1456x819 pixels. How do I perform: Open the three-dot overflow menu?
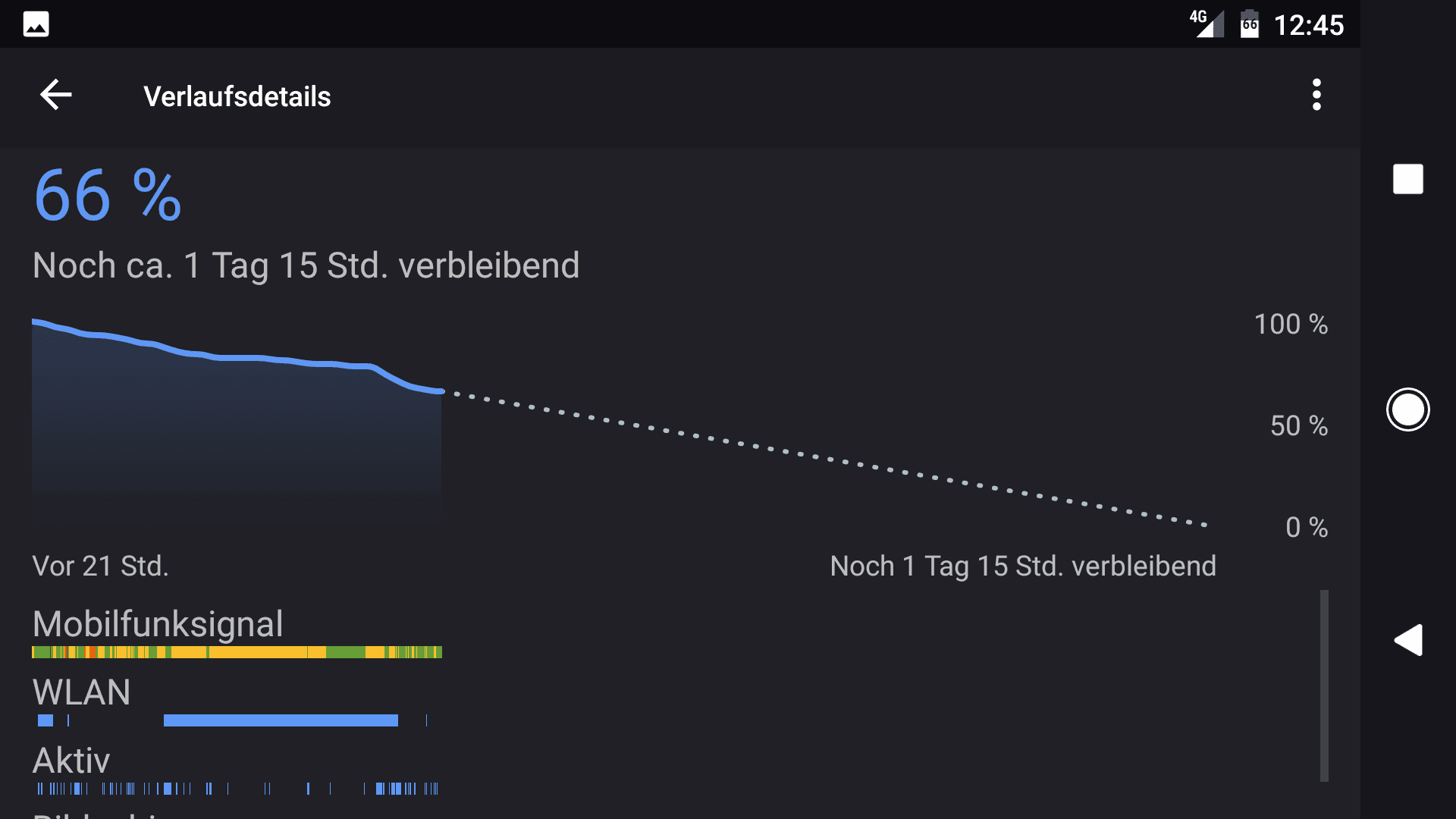(1316, 96)
